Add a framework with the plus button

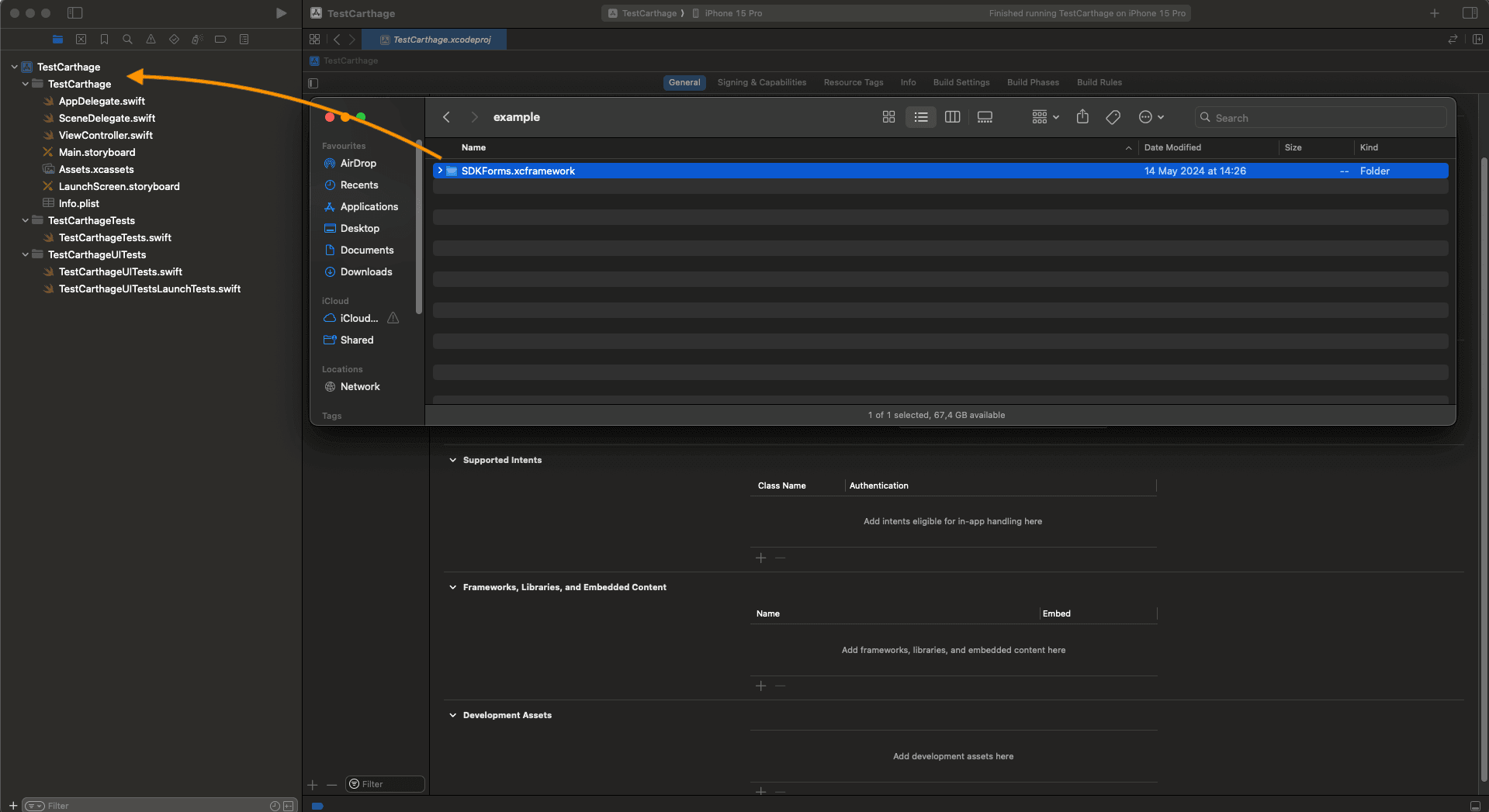[x=760, y=686]
